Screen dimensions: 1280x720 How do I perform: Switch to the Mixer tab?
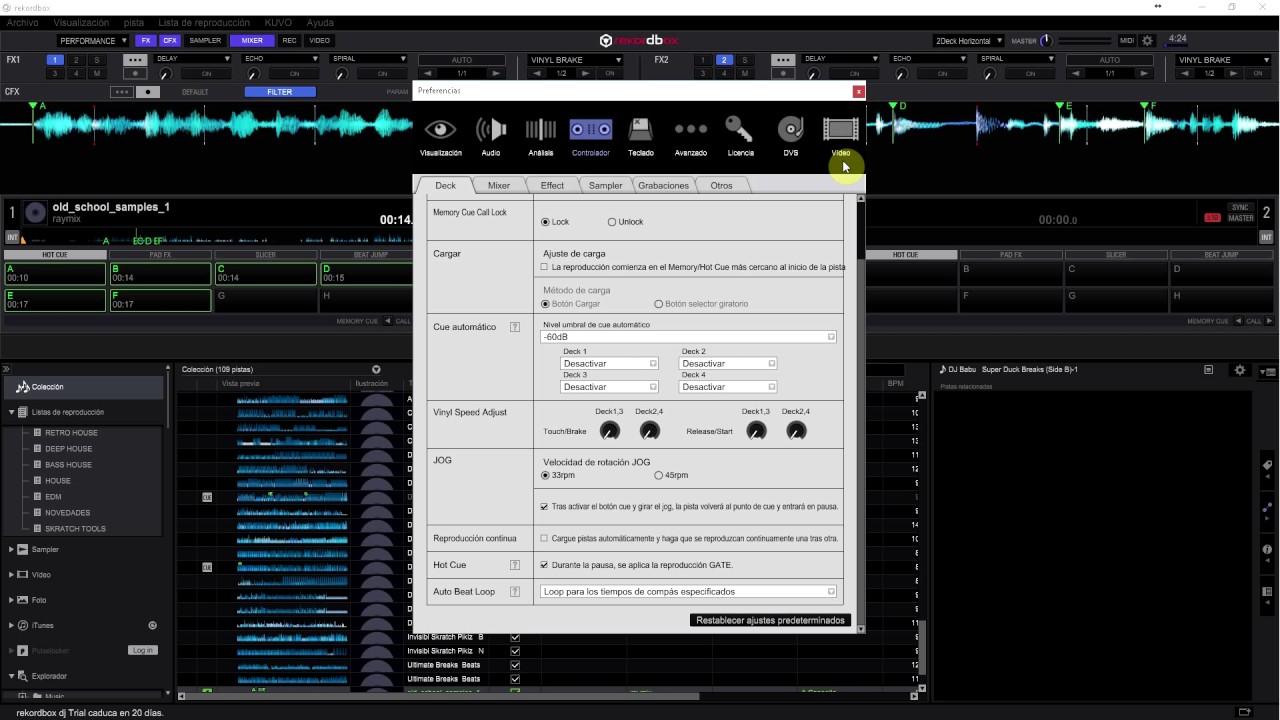coord(499,185)
